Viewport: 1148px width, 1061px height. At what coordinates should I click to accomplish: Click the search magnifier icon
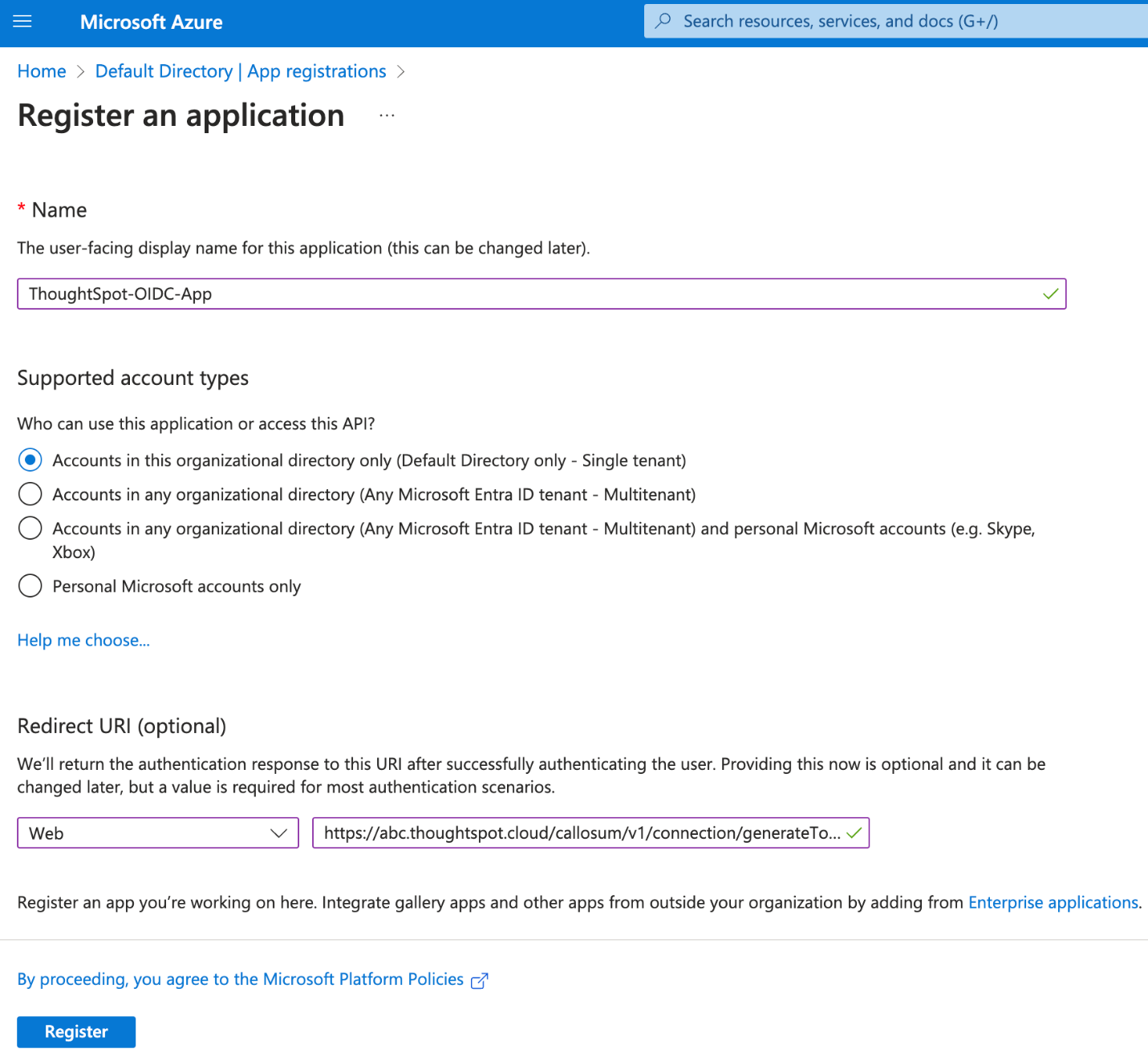click(x=663, y=22)
